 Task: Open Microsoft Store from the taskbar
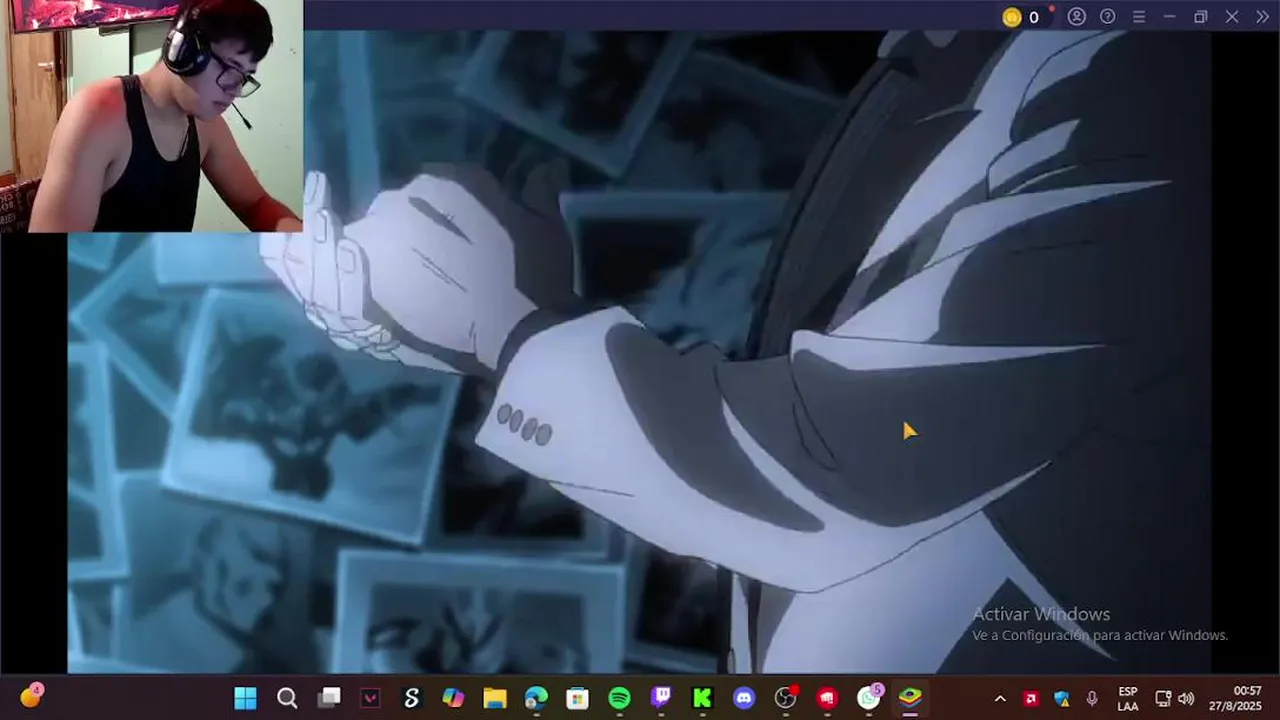tap(577, 698)
